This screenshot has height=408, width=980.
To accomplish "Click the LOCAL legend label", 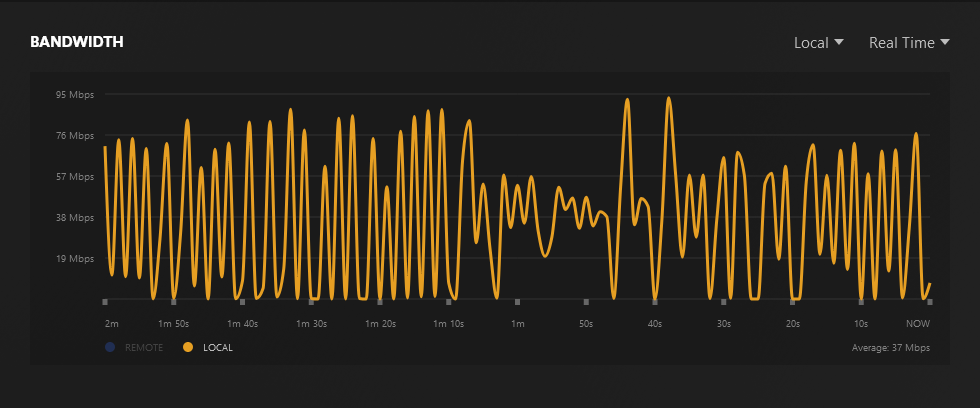I will 218,347.
